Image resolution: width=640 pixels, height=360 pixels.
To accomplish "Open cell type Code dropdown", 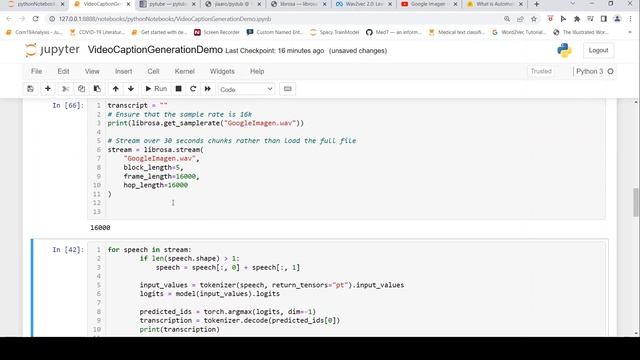I will 246,89.
